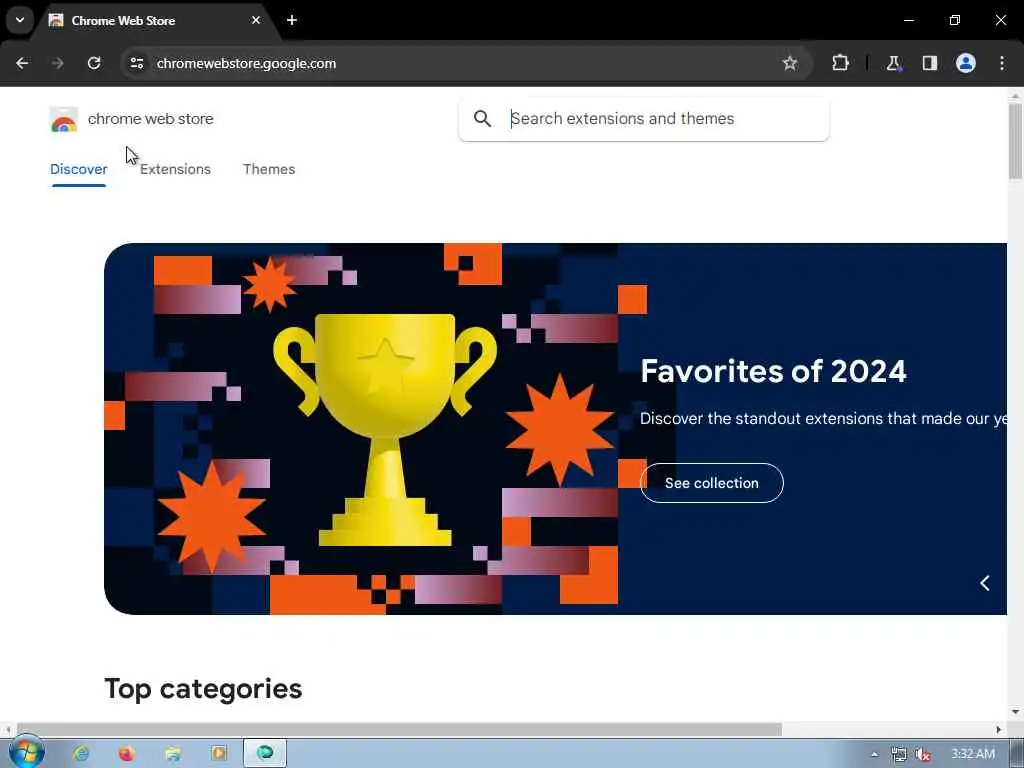Image resolution: width=1024 pixels, height=768 pixels.
Task: Click the address bar URL
Action: [x=246, y=63]
